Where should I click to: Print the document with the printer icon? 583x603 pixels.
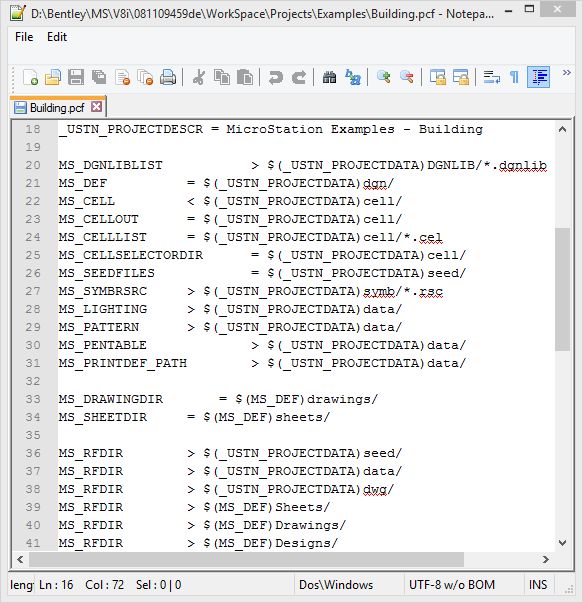(168, 77)
